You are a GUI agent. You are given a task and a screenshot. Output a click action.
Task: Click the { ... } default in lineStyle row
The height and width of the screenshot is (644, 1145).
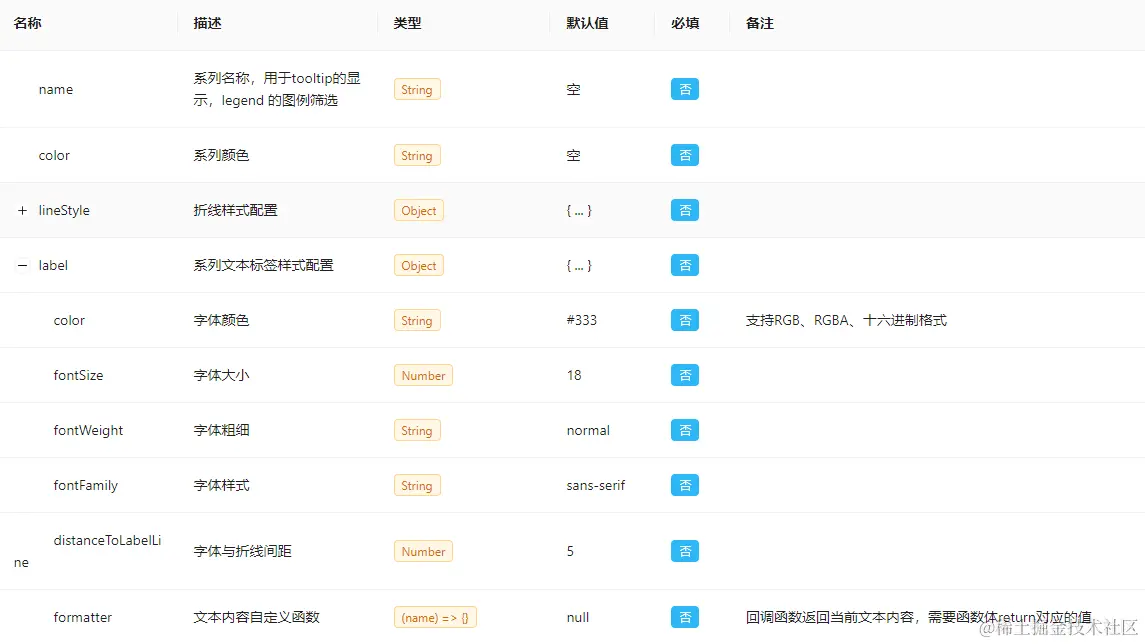tap(579, 210)
